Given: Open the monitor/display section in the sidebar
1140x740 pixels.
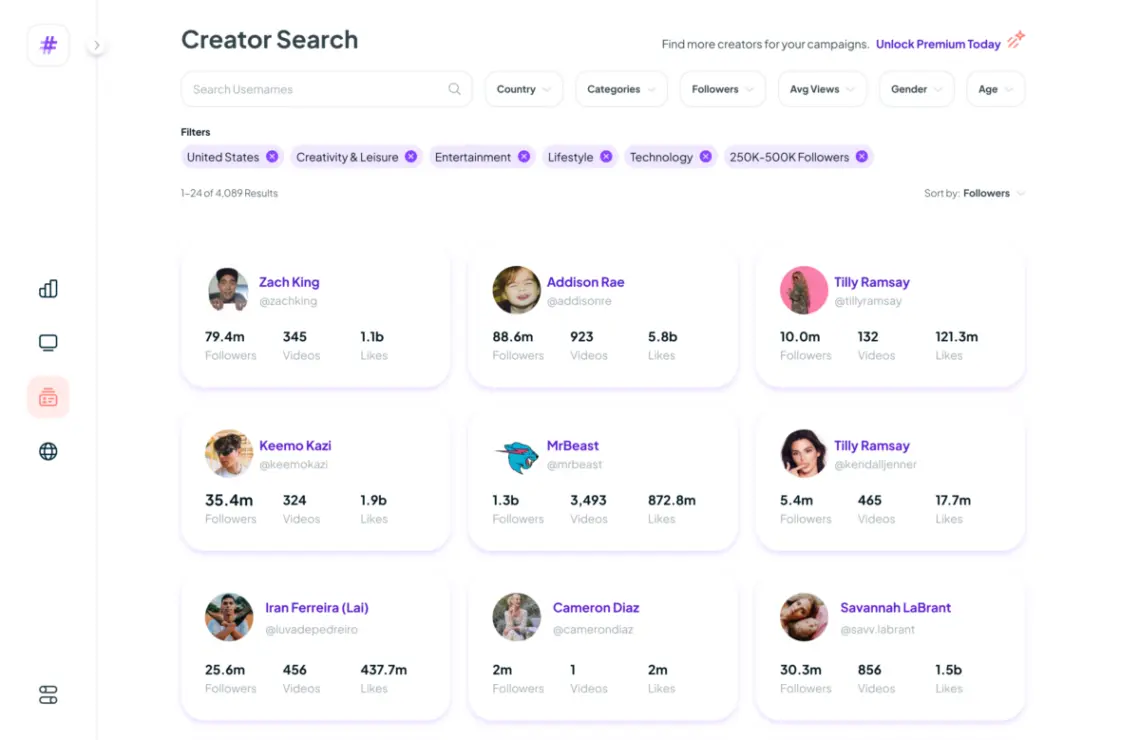Looking at the screenshot, I should (x=47, y=342).
